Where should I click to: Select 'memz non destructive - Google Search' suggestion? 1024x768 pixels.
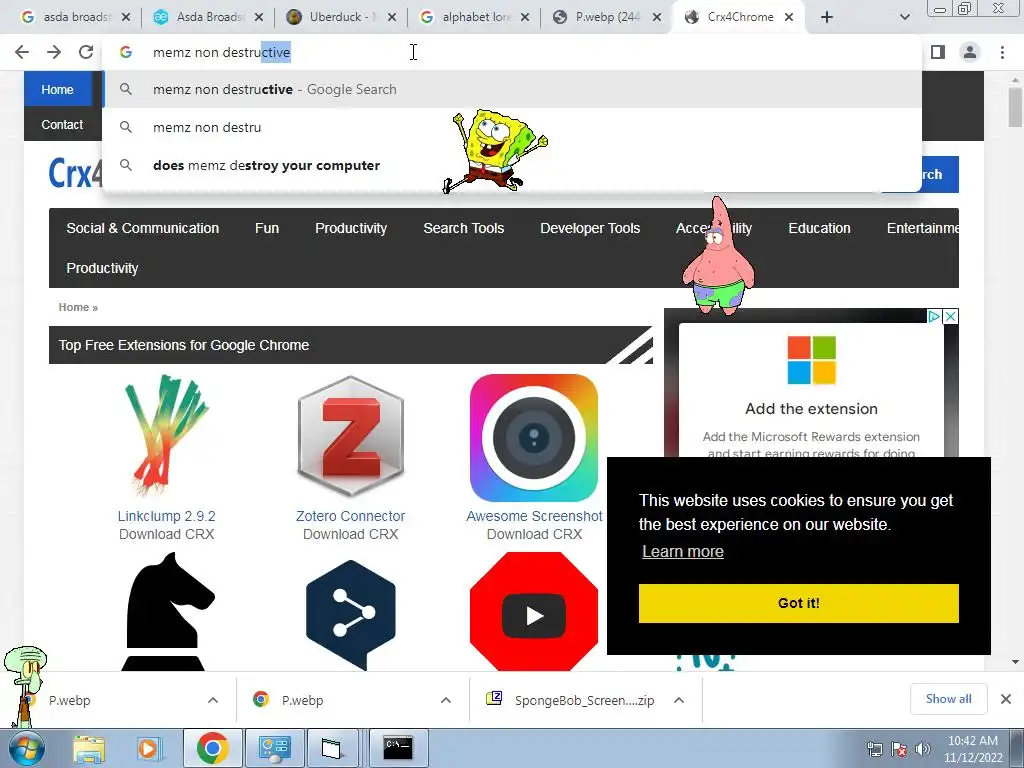(x=511, y=89)
